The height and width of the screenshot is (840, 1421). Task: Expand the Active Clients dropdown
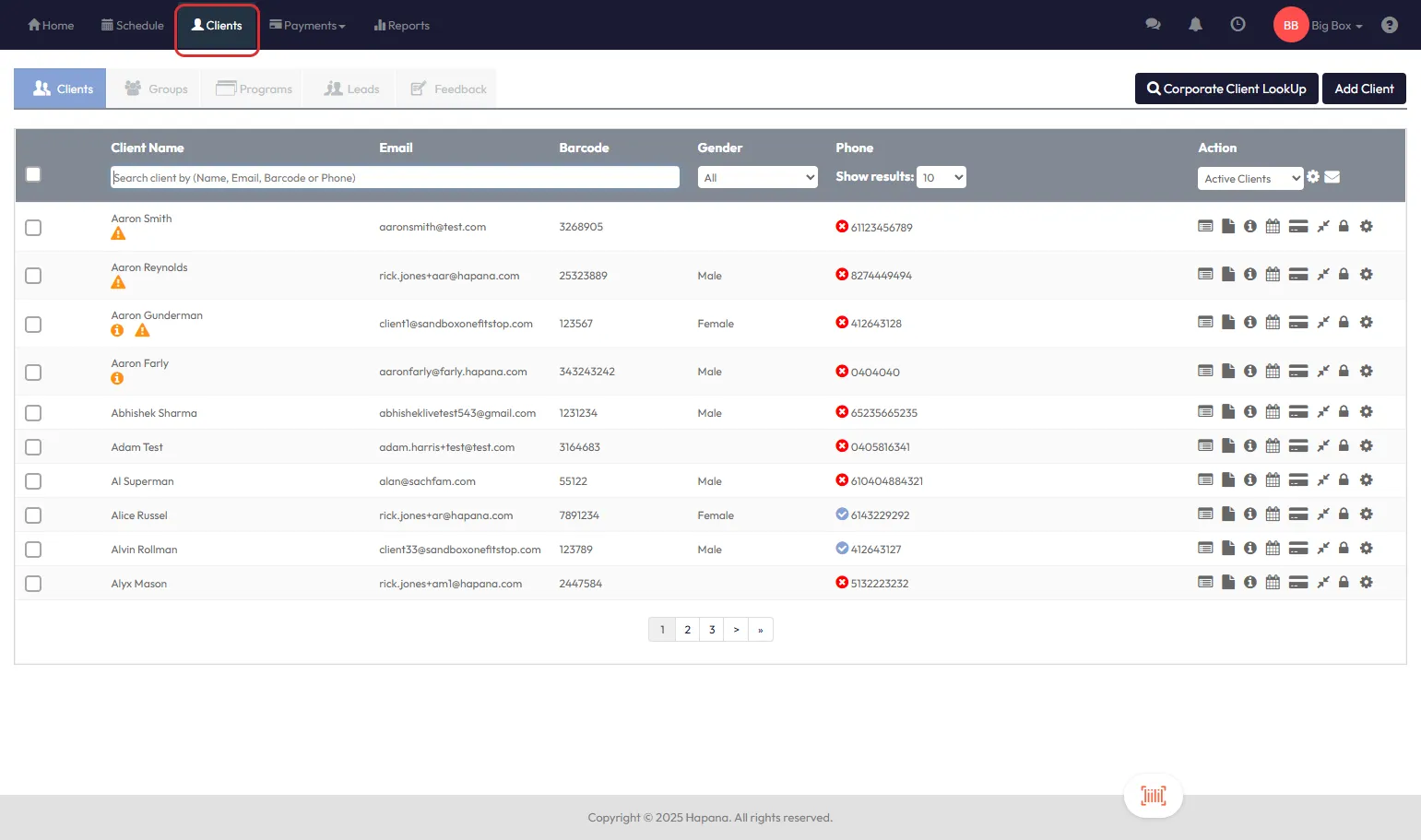click(x=1249, y=179)
